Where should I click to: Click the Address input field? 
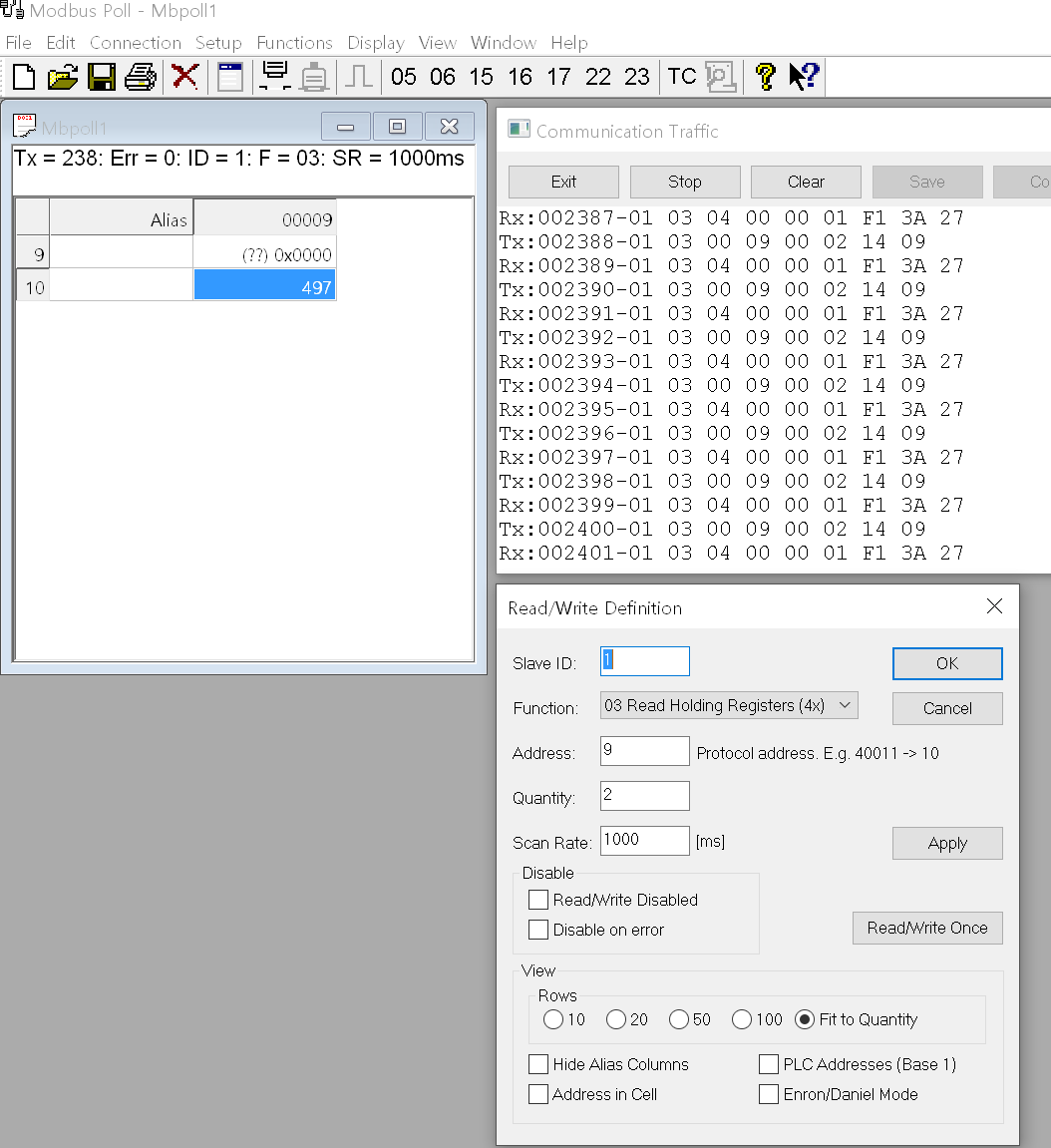click(x=645, y=751)
